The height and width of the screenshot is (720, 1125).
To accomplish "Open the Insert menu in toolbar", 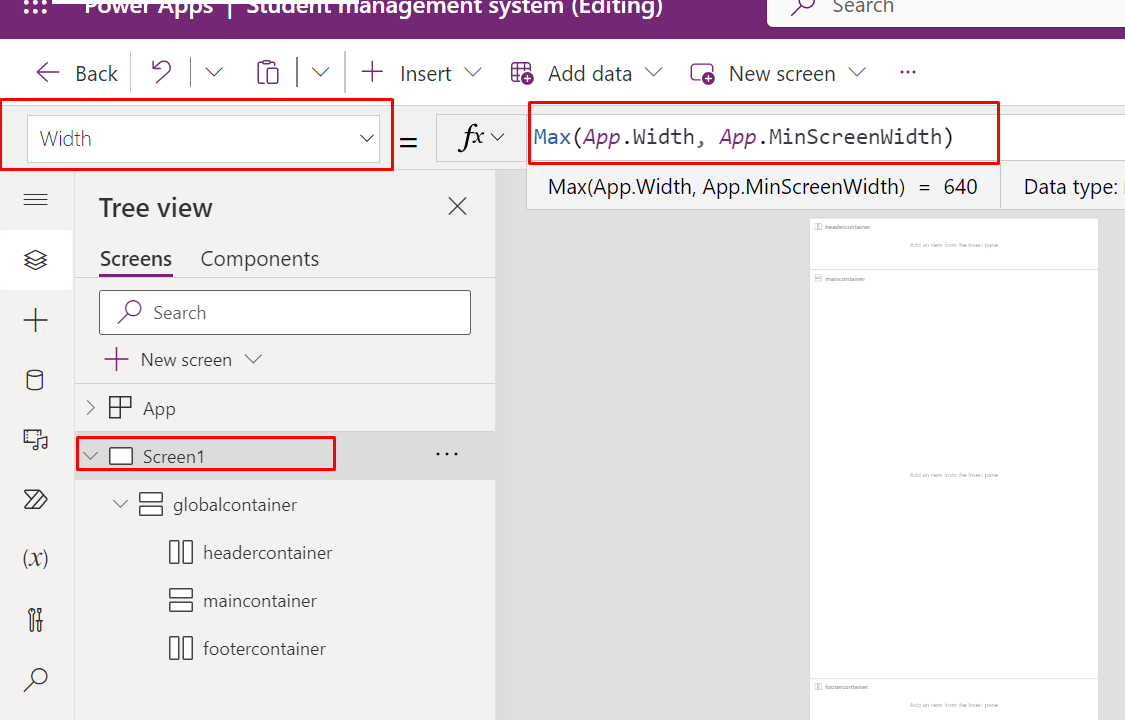I will (x=421, y=73).
